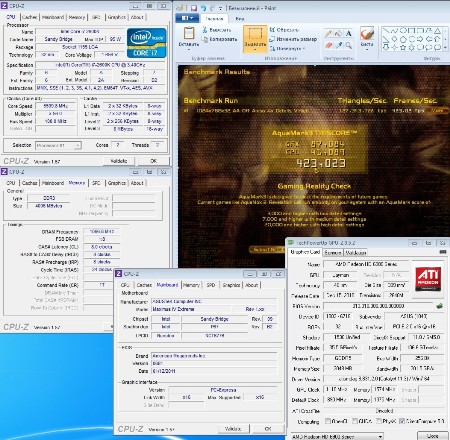Toggle the CUDA checkbox in GPU-Z
The width and height of the screenshot is (450, 440).
tap(355, 421)
